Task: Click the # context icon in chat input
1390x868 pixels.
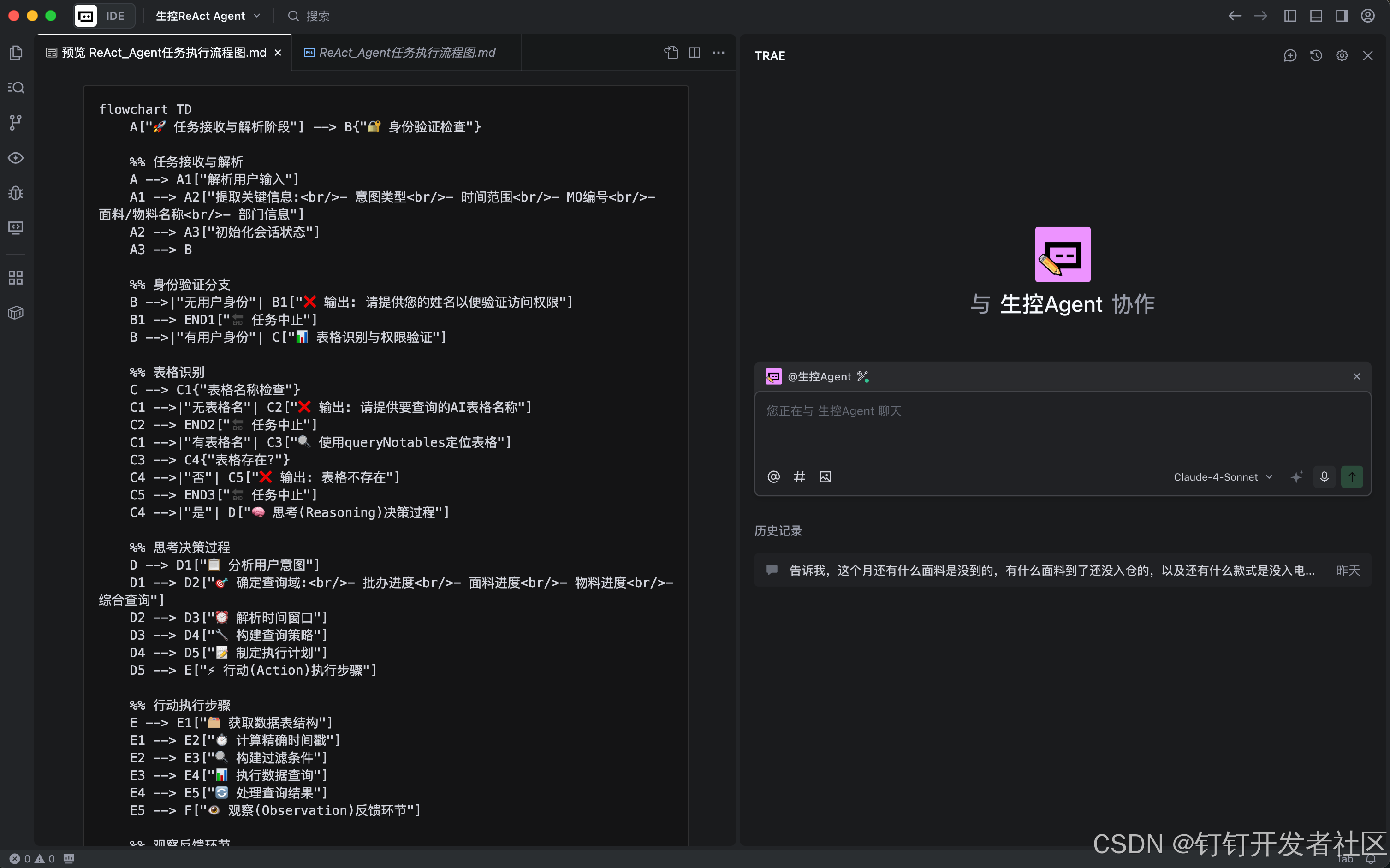Action: click(x=799, y=477)
